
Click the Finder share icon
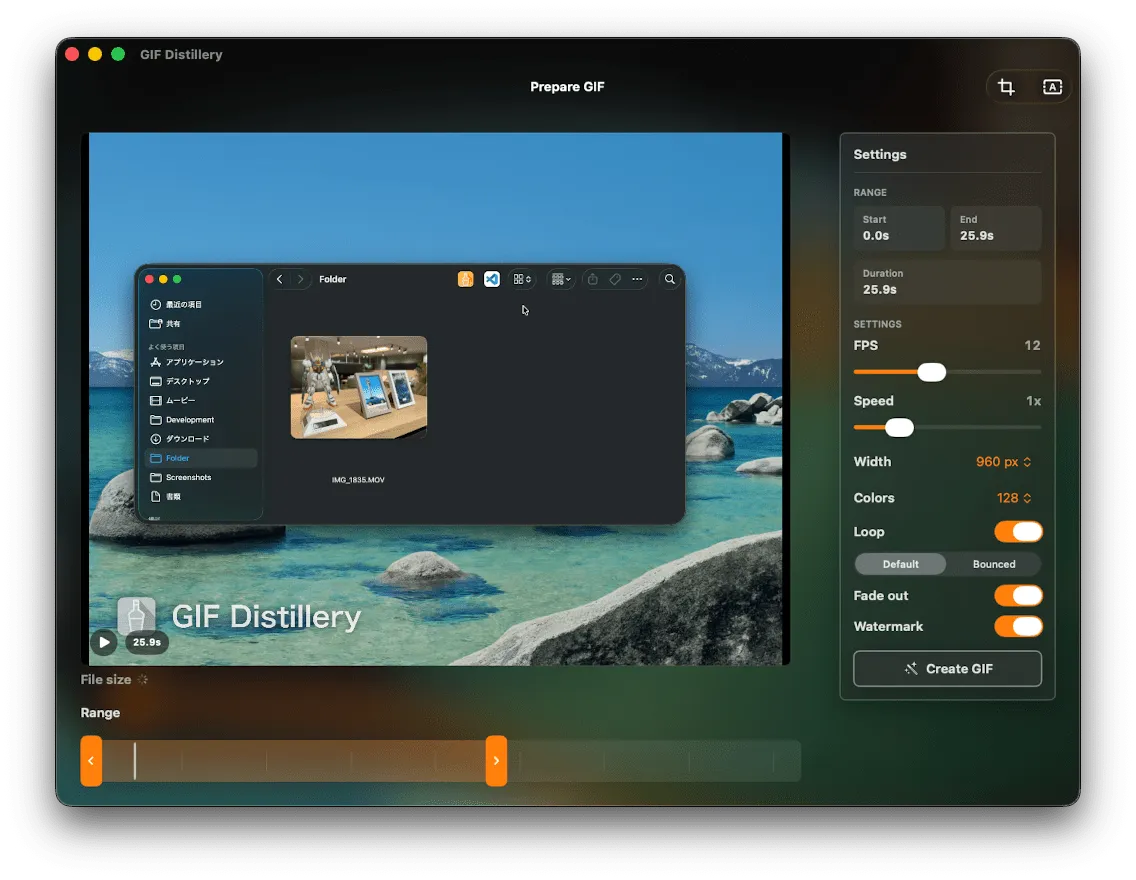(593, 279)
